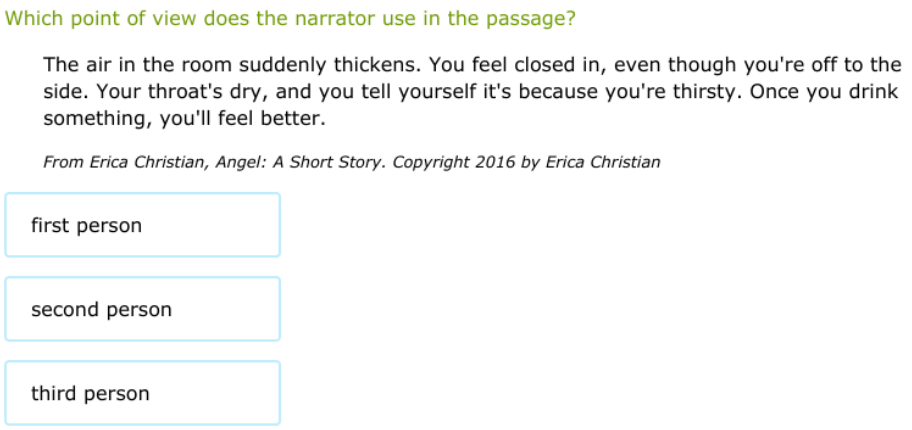Click the italic citation line under the passage
This screenshot has width=912, height=430.
352,162
